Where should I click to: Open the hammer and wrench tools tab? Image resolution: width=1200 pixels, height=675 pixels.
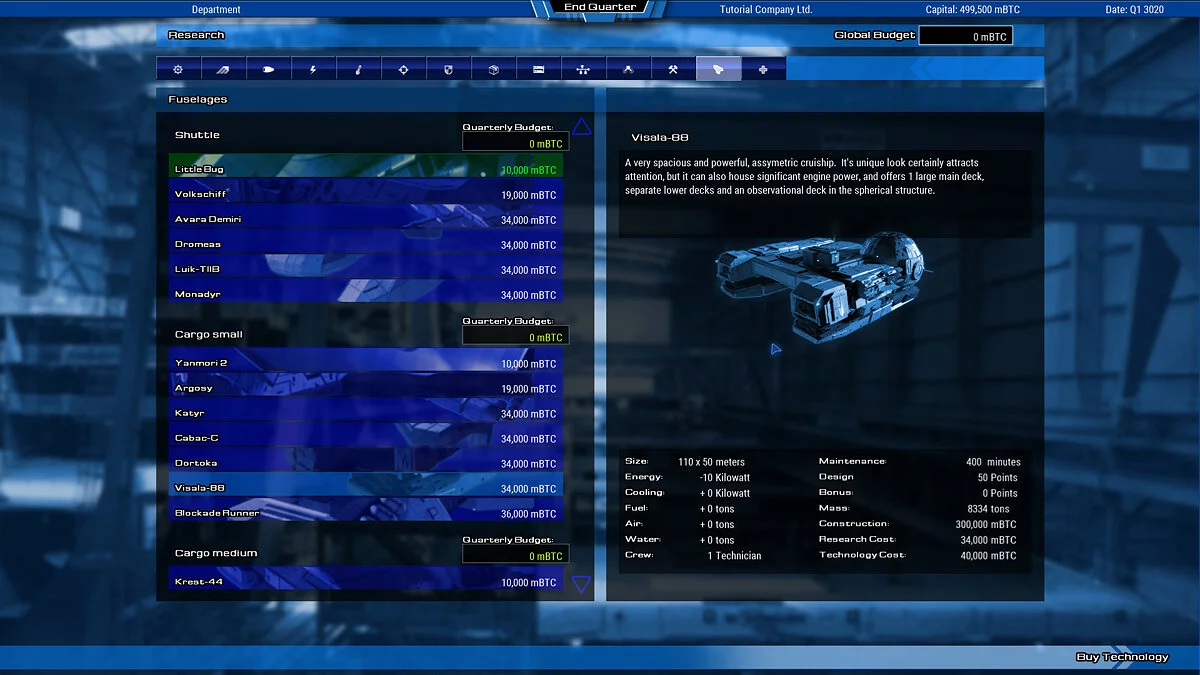[673, 69]
